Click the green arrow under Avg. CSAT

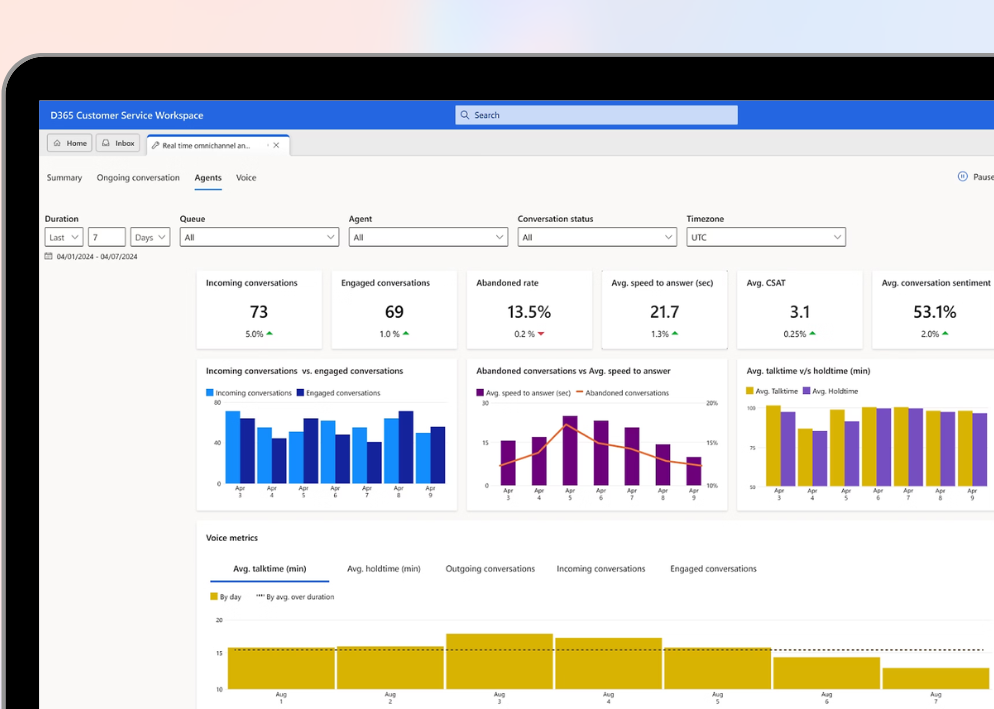pos(813,334)
